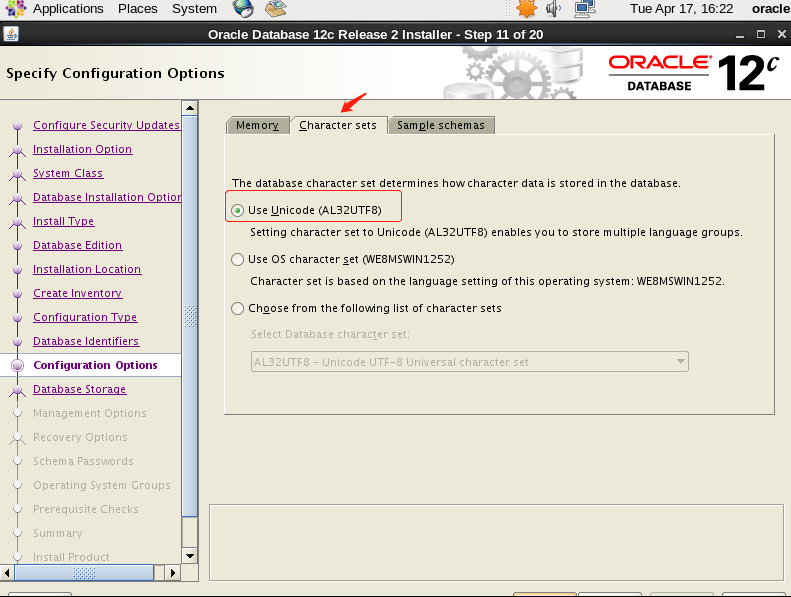Click the clock showing Tue Apr 17, 16:22

click(682, 9)
